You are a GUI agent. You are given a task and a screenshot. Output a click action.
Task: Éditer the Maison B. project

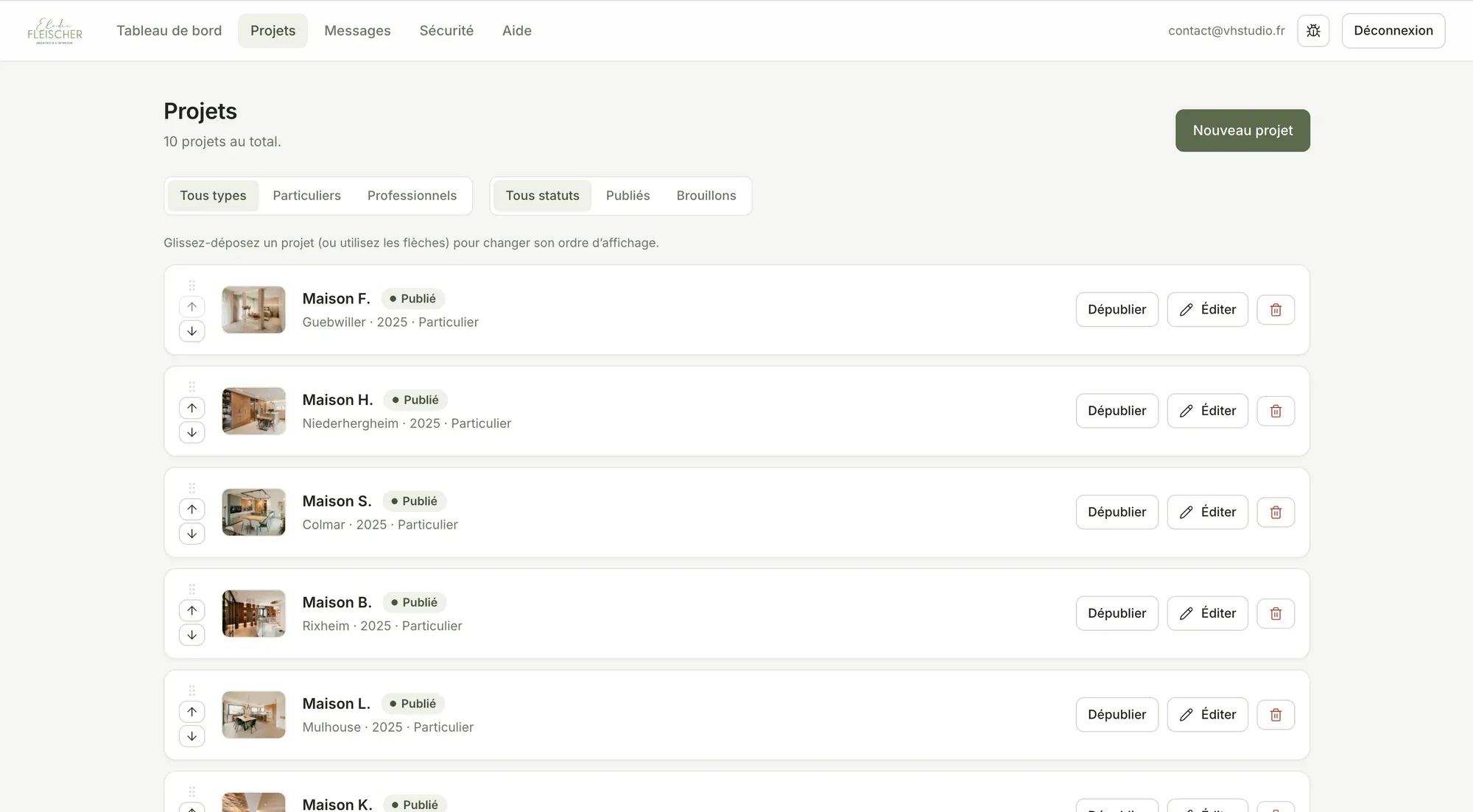pos(1207,613)
